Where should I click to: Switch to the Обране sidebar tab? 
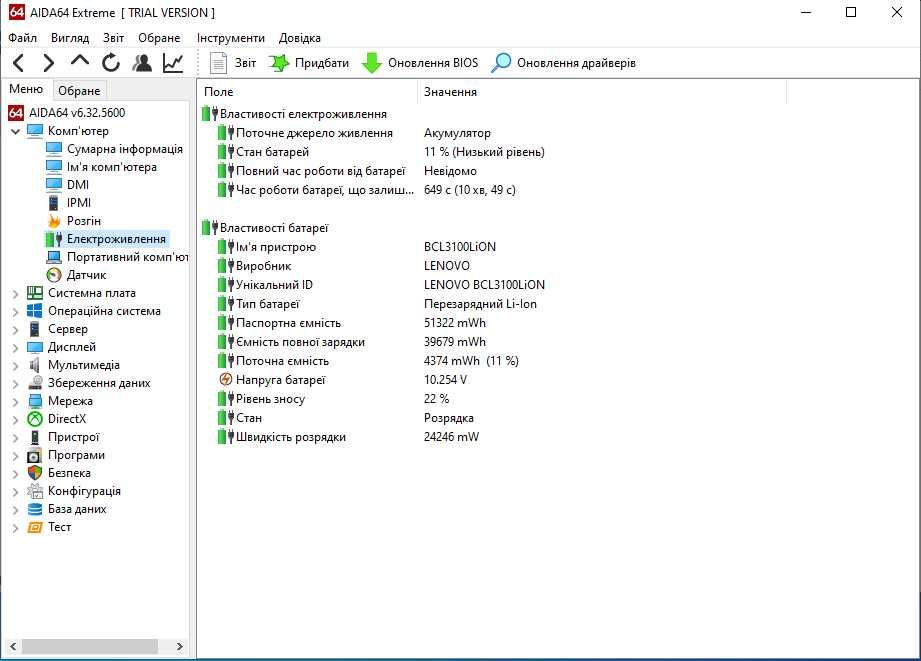[79, 90]
